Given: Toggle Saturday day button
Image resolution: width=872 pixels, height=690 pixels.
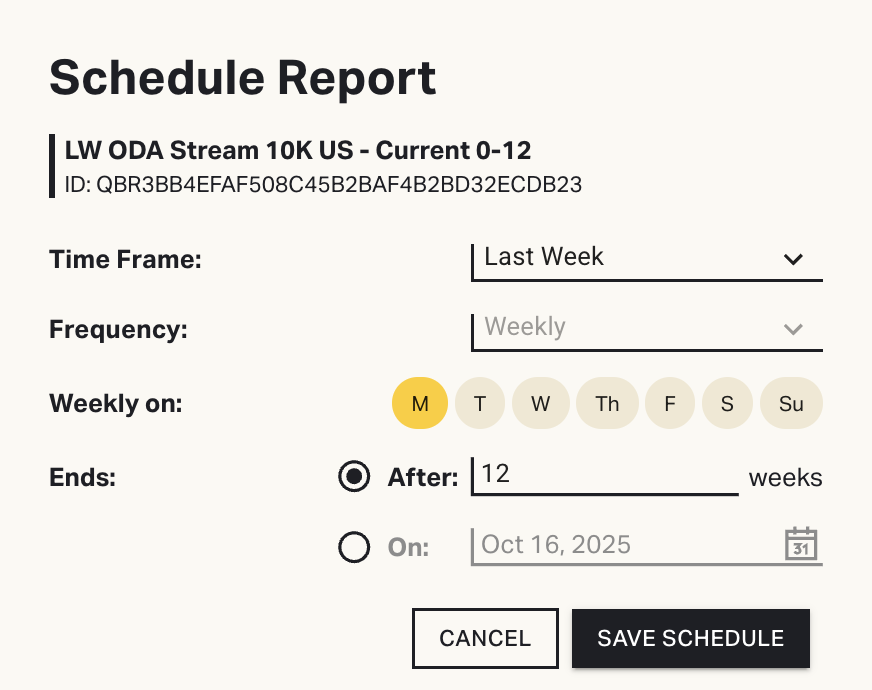Looking at the screenshot, I should tap(727, 404).
